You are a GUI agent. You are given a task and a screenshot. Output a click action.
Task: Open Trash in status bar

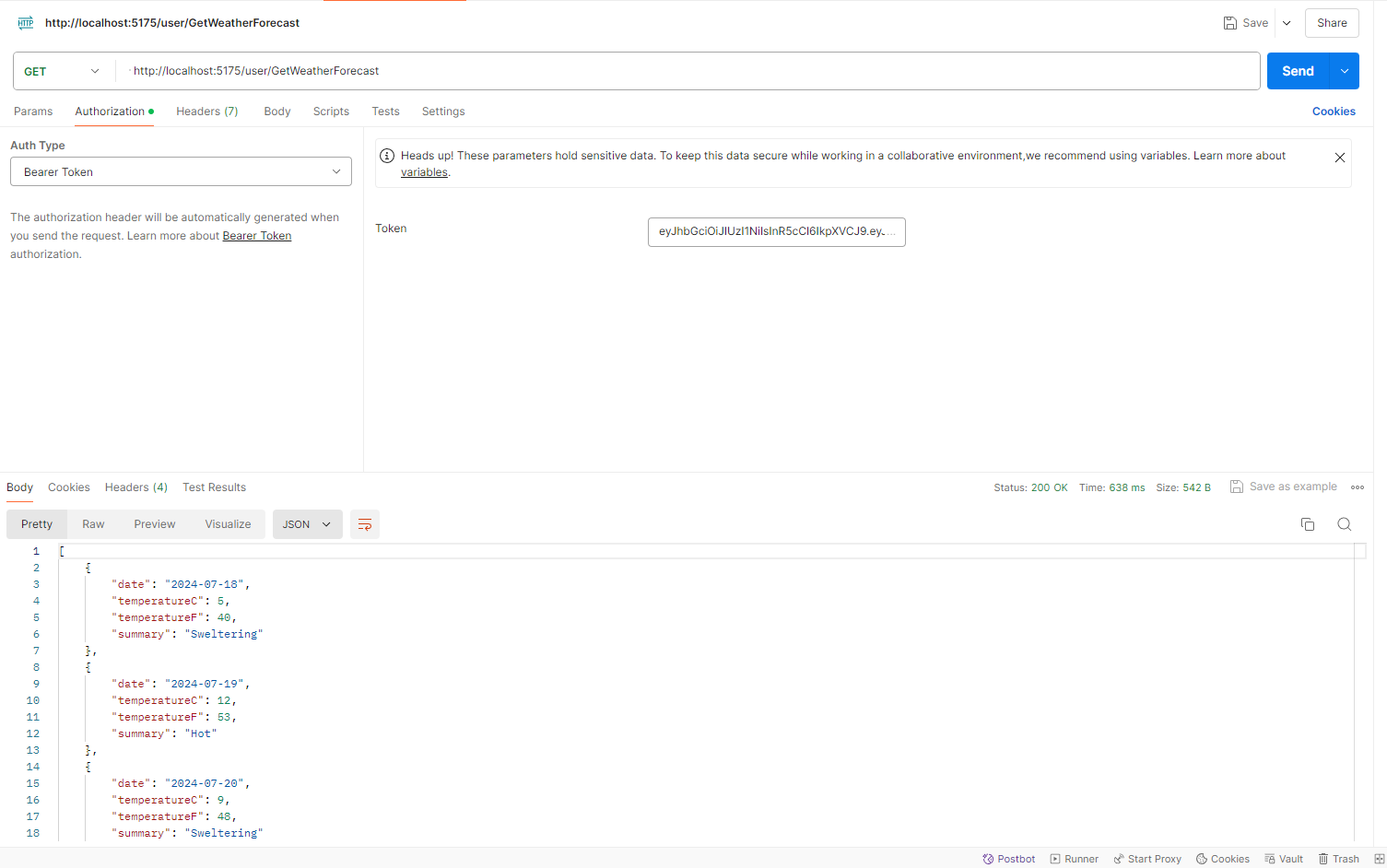pyautogui.click(x=1339, y=859)
